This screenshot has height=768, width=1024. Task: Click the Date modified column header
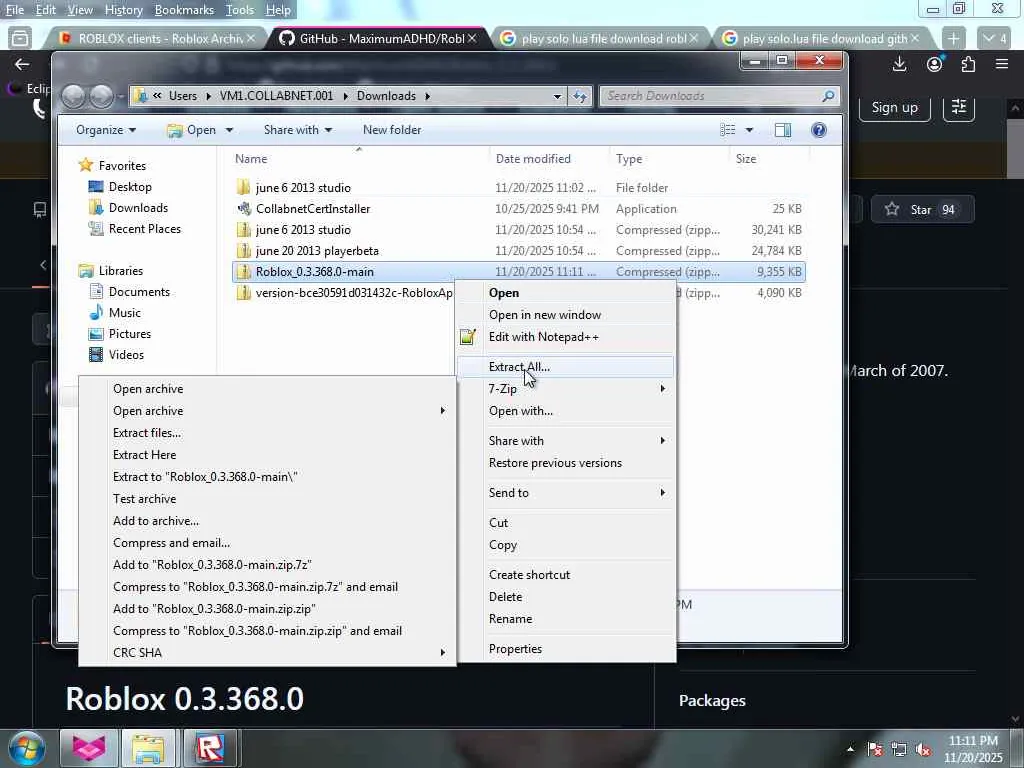(549, 159)
